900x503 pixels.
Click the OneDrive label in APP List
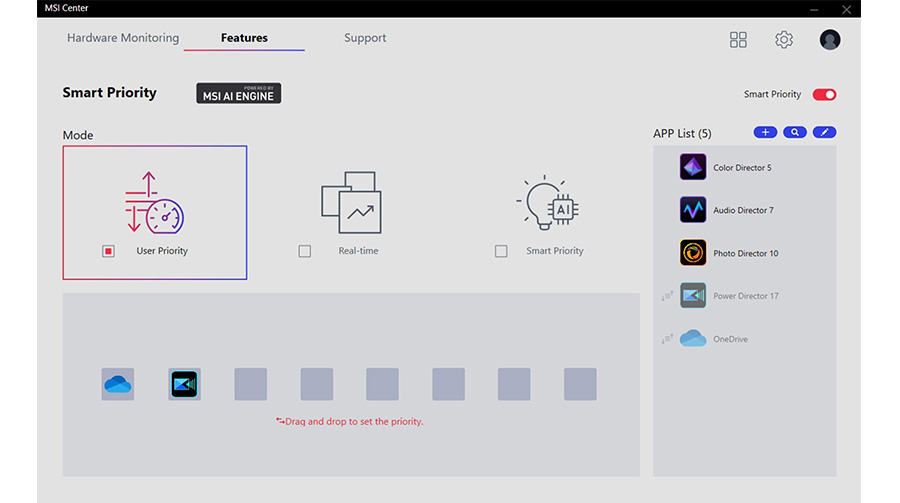[730, 339]
